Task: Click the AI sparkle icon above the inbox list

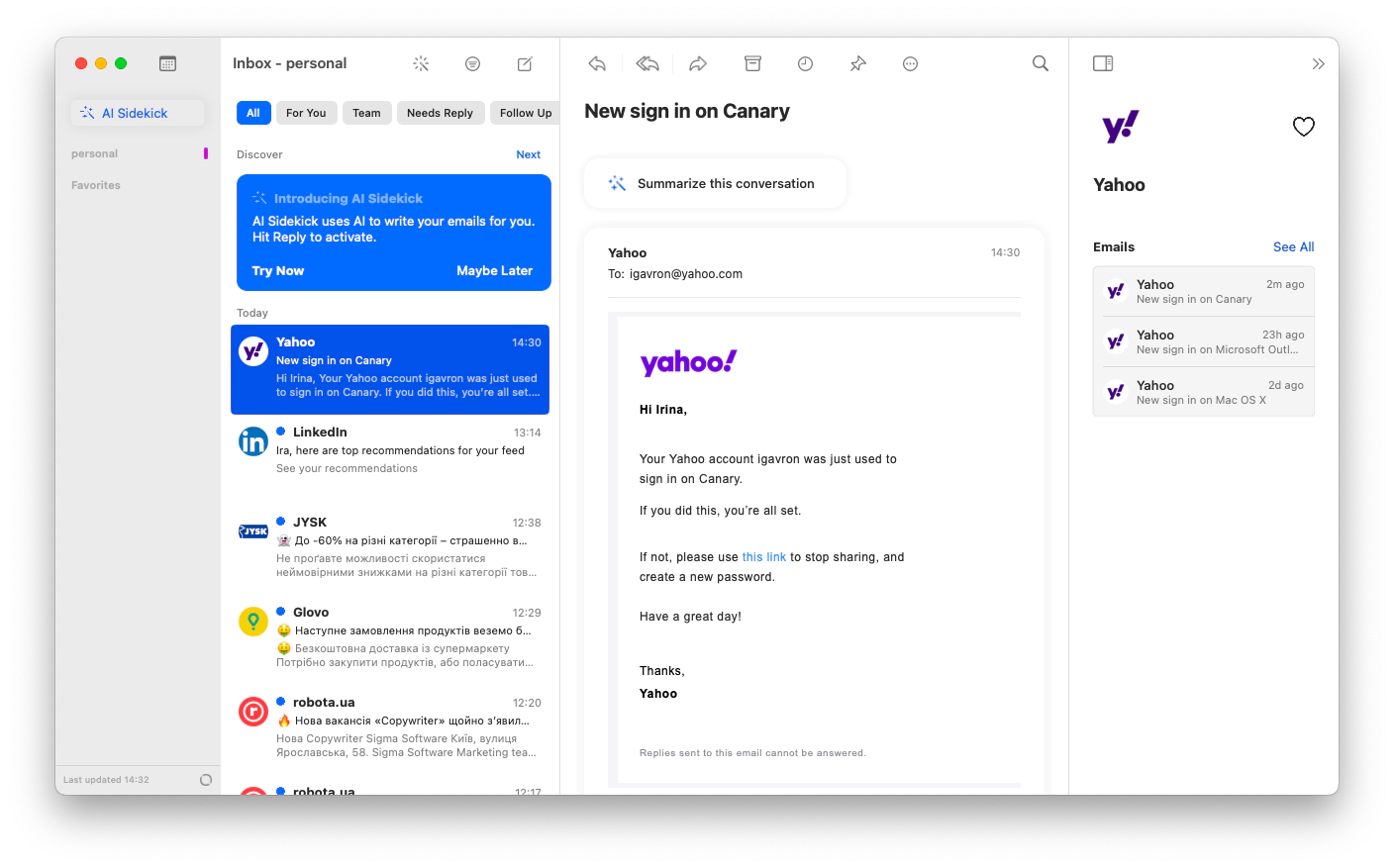Action: point(421,63)
